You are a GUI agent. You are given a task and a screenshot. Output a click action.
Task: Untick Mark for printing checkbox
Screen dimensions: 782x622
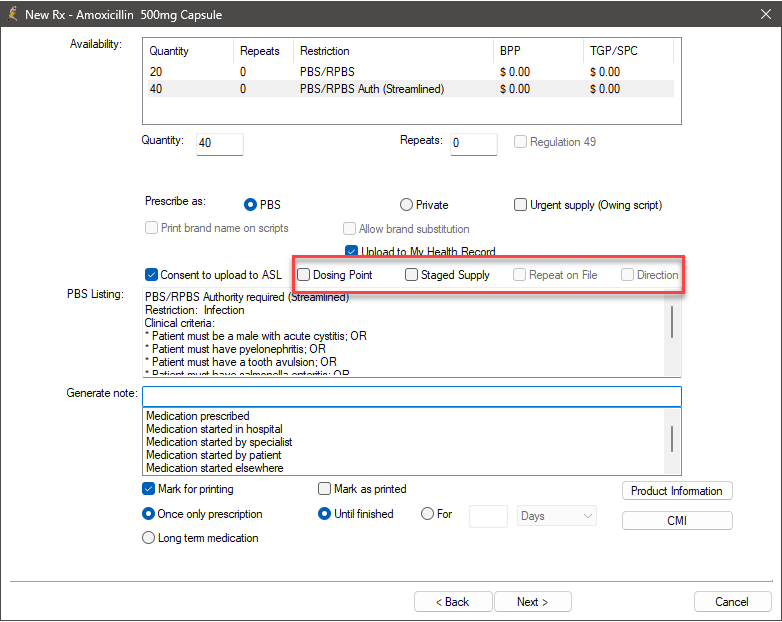click(x=148, y=488)
